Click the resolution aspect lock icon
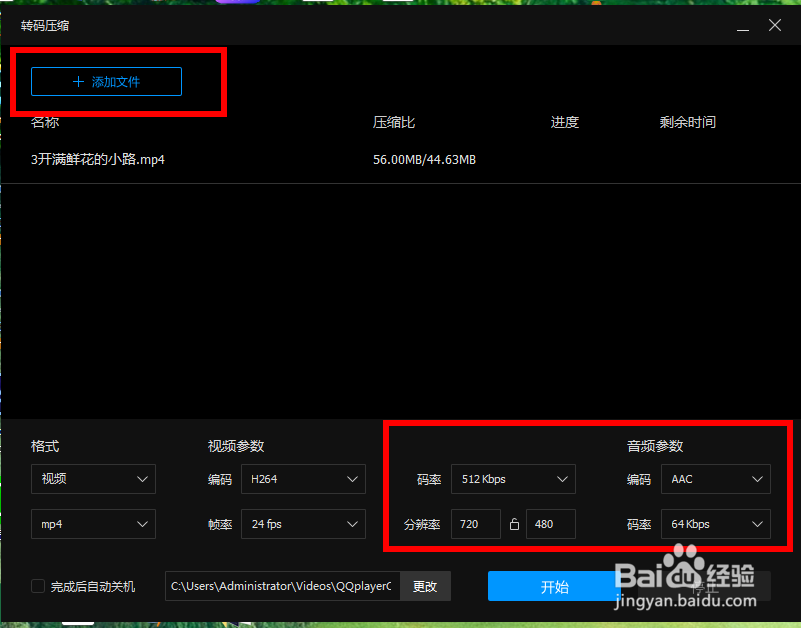 [514, 524]
